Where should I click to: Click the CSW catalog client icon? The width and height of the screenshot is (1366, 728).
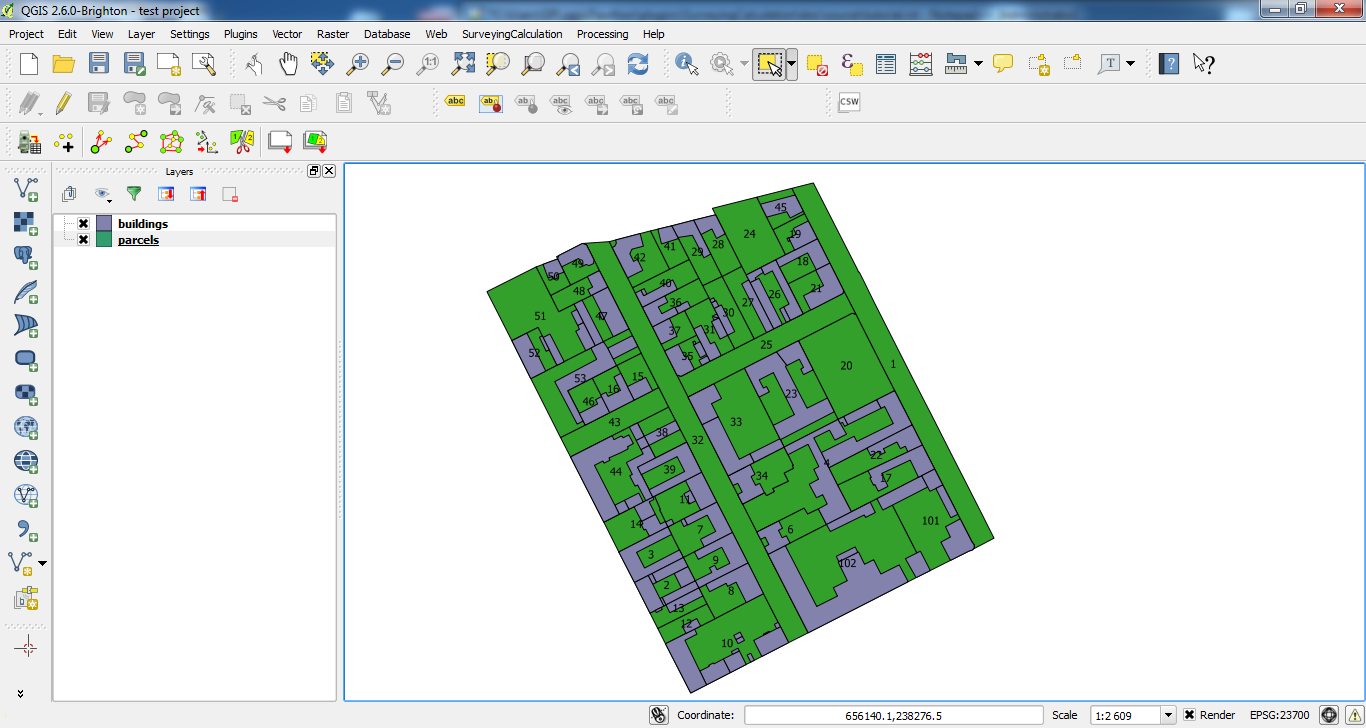click(849, 102)
